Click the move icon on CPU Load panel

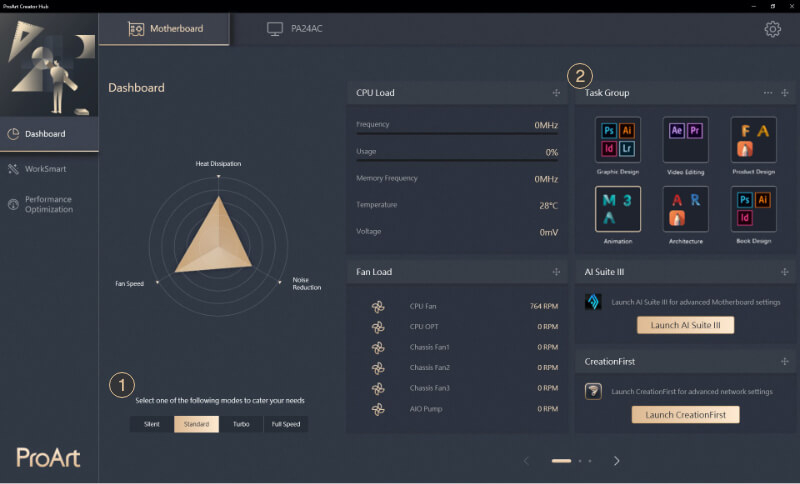coord(556,93)
